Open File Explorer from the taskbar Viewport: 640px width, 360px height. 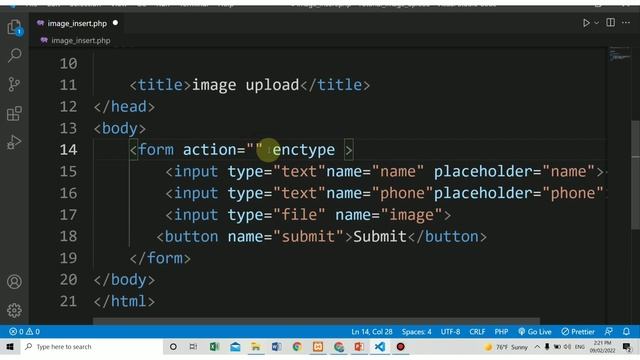tap(256, 347)
